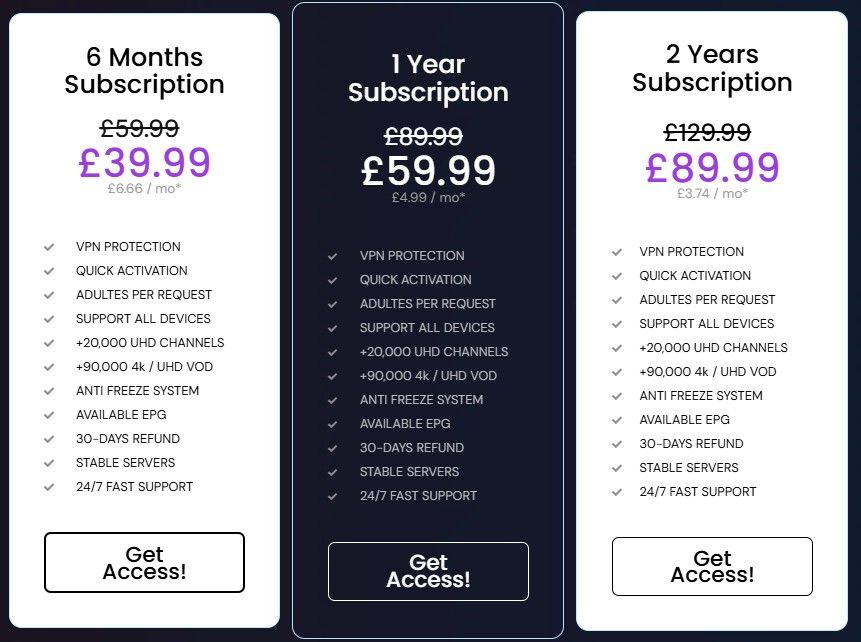Click Get Access for 6 Months Subscription
The height and width of the screenshot is (642, 861).
(144, 562)
